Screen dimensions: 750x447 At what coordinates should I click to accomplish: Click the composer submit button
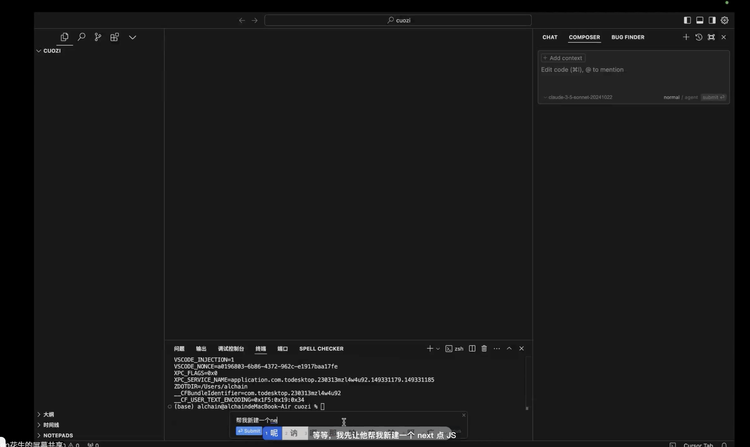(713, 97)
